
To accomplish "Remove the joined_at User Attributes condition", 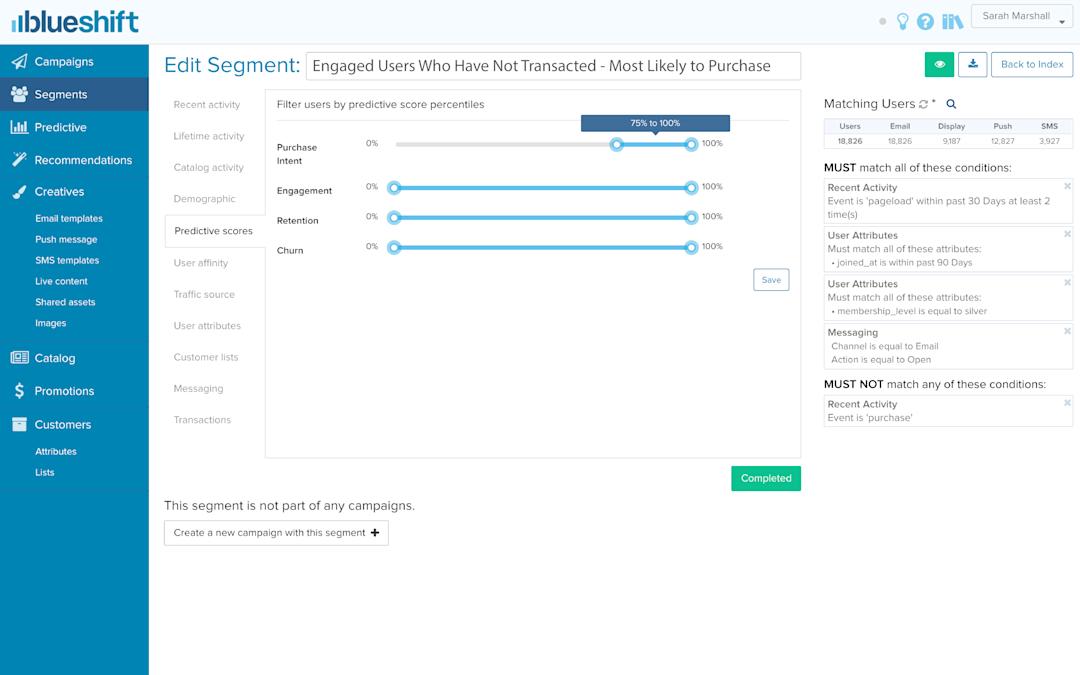I will tap(1067, 234).
